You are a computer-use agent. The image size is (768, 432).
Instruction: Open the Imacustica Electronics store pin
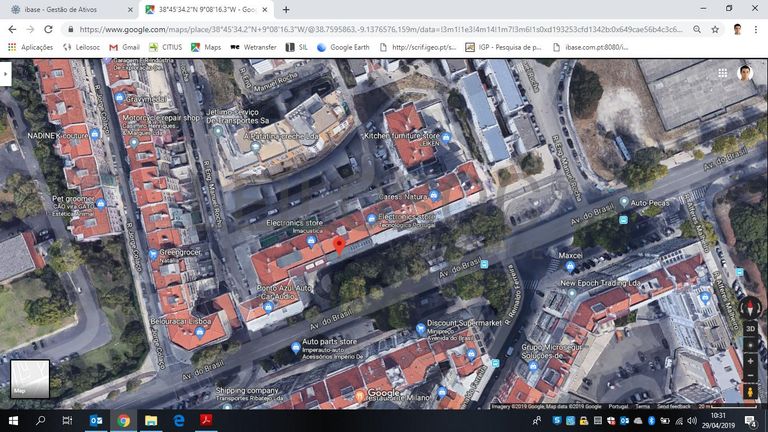coord(311,240)
